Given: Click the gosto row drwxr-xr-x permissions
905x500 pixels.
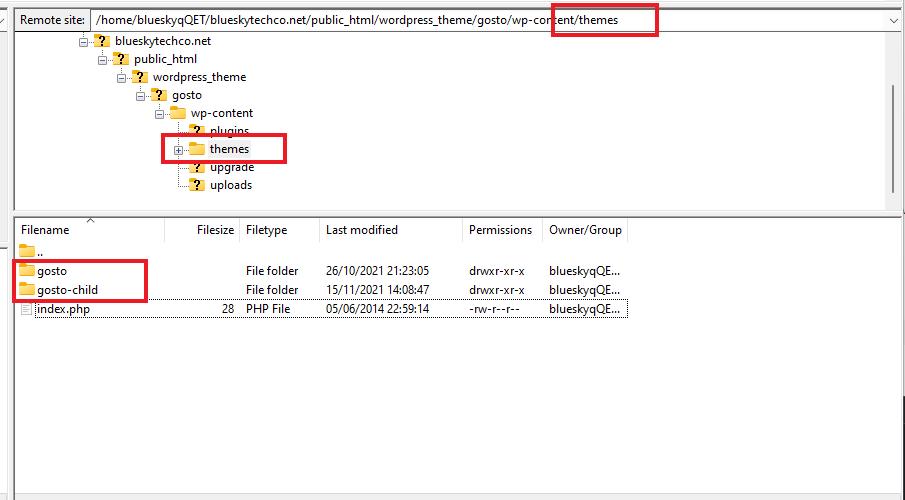Looking at the screenshot, I should coord(496,271).
